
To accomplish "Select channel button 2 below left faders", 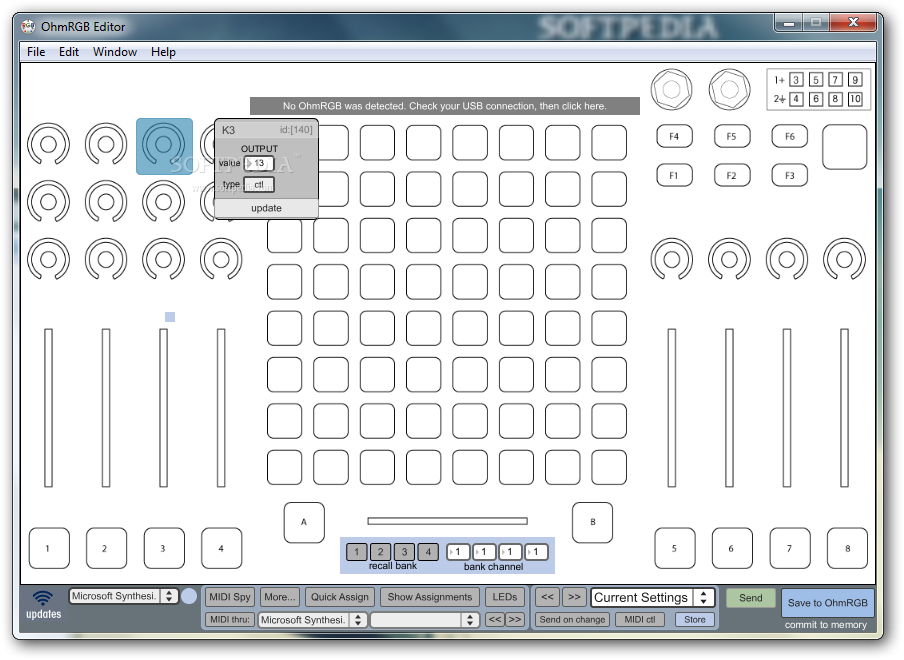I will pos(106,548).
